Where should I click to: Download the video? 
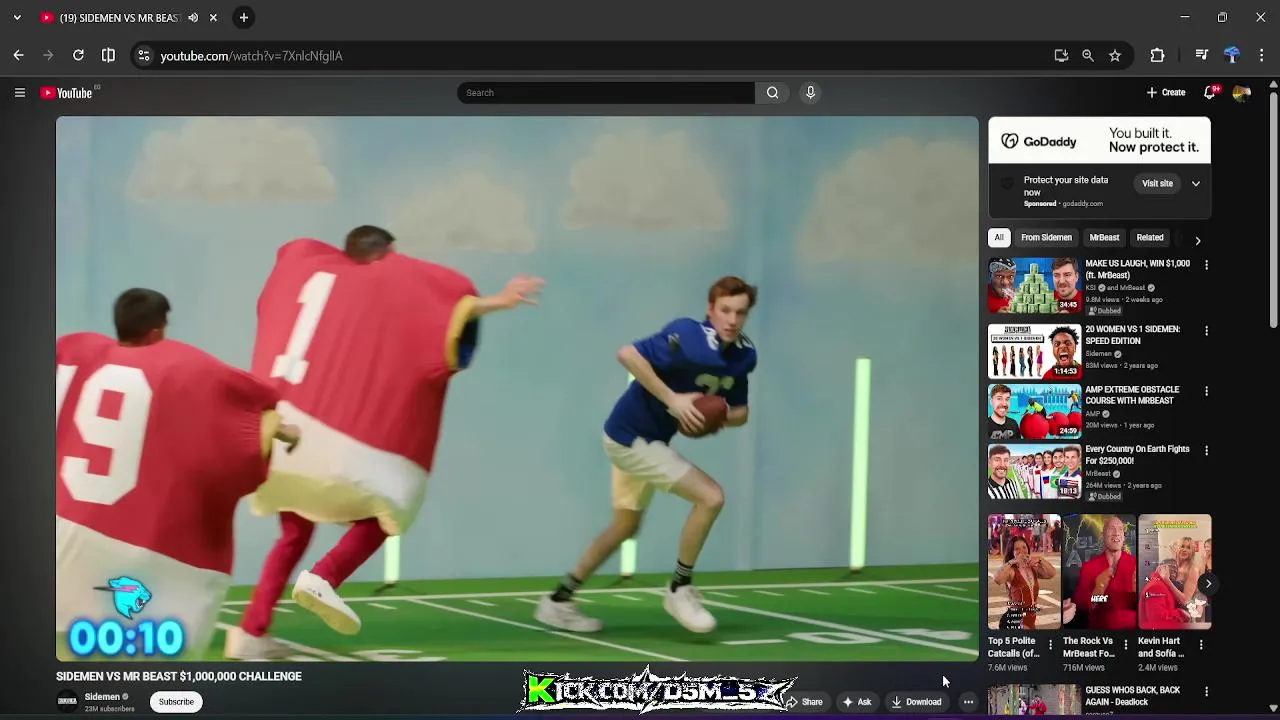(917, 702)
